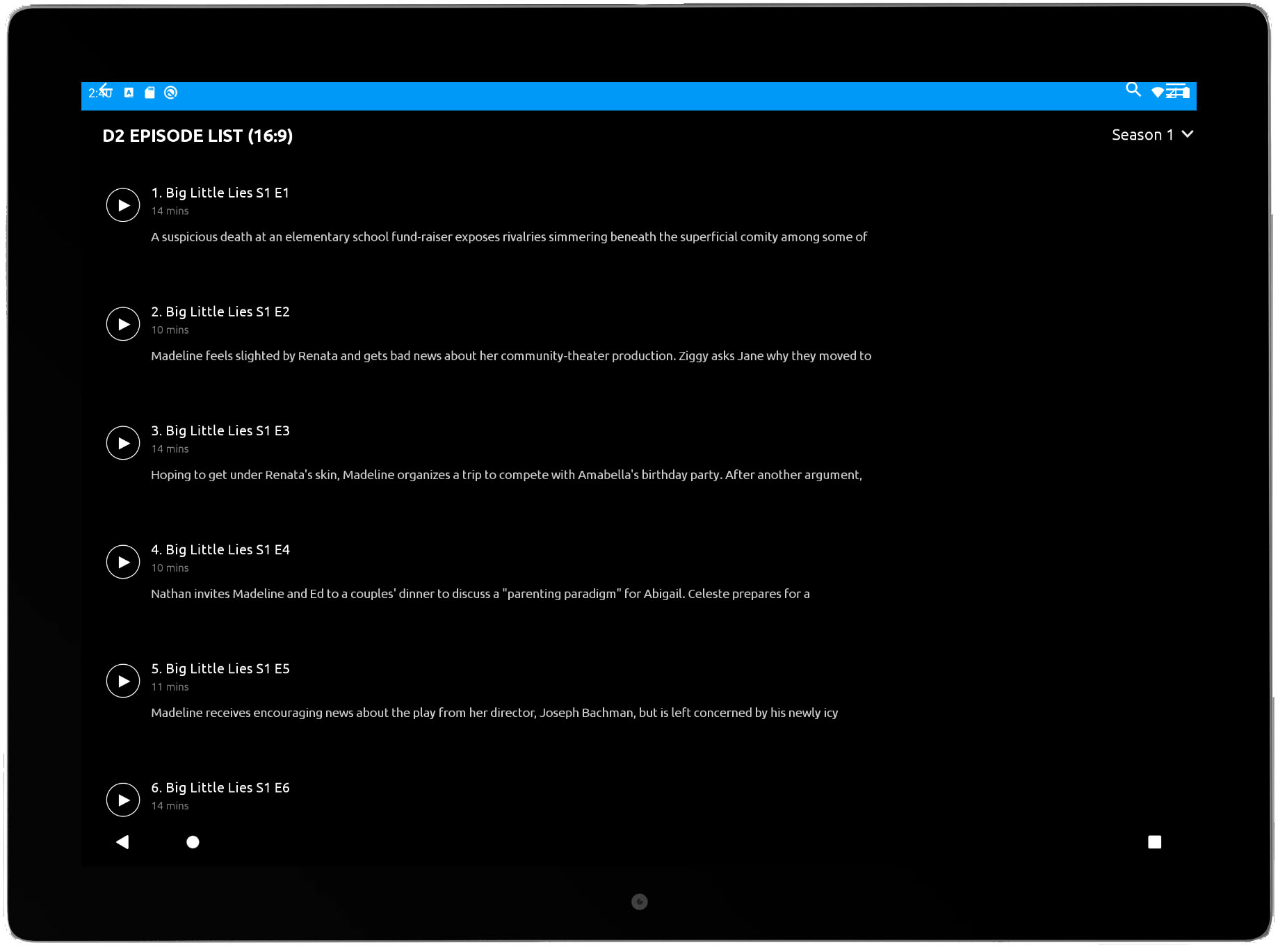
Task: Open episode title '4. Big Little Lies S1 E4'
Action: [220, 549]
